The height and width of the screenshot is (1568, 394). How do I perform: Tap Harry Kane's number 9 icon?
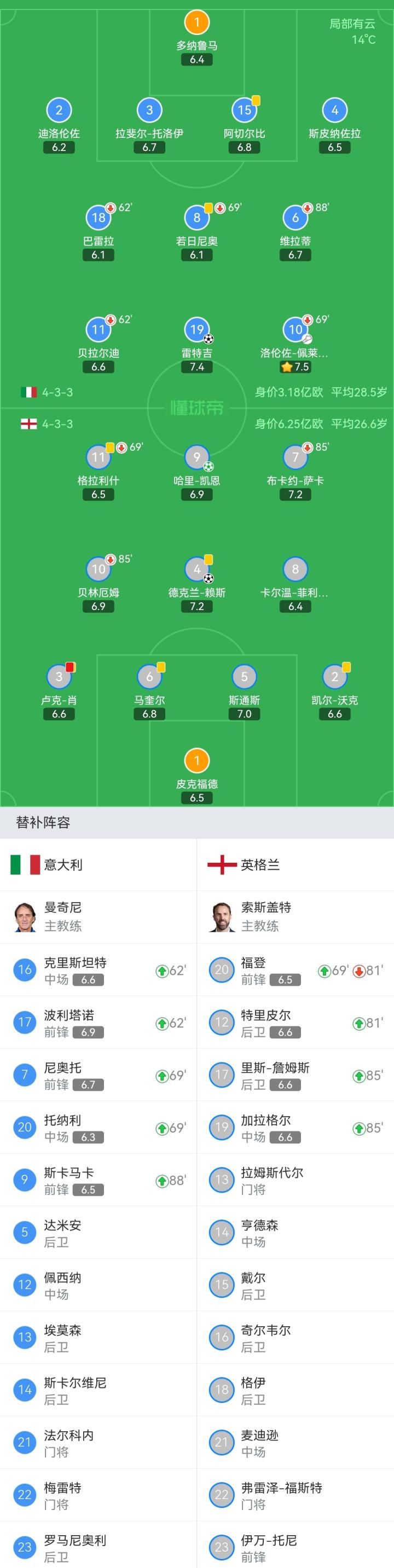coord(196,457)
